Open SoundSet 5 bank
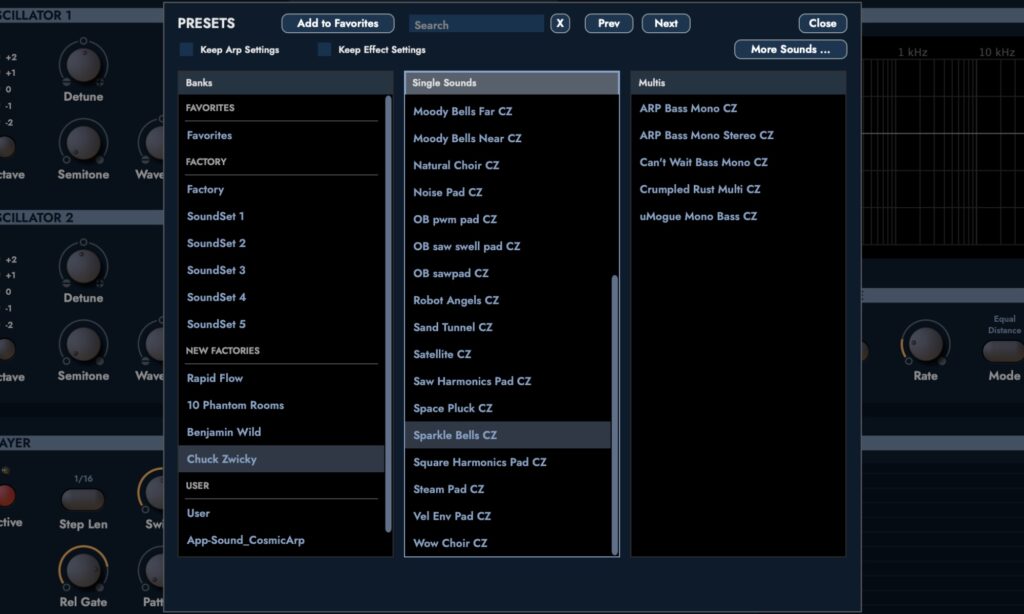The image size is (1024, 614). click(281, 324)
